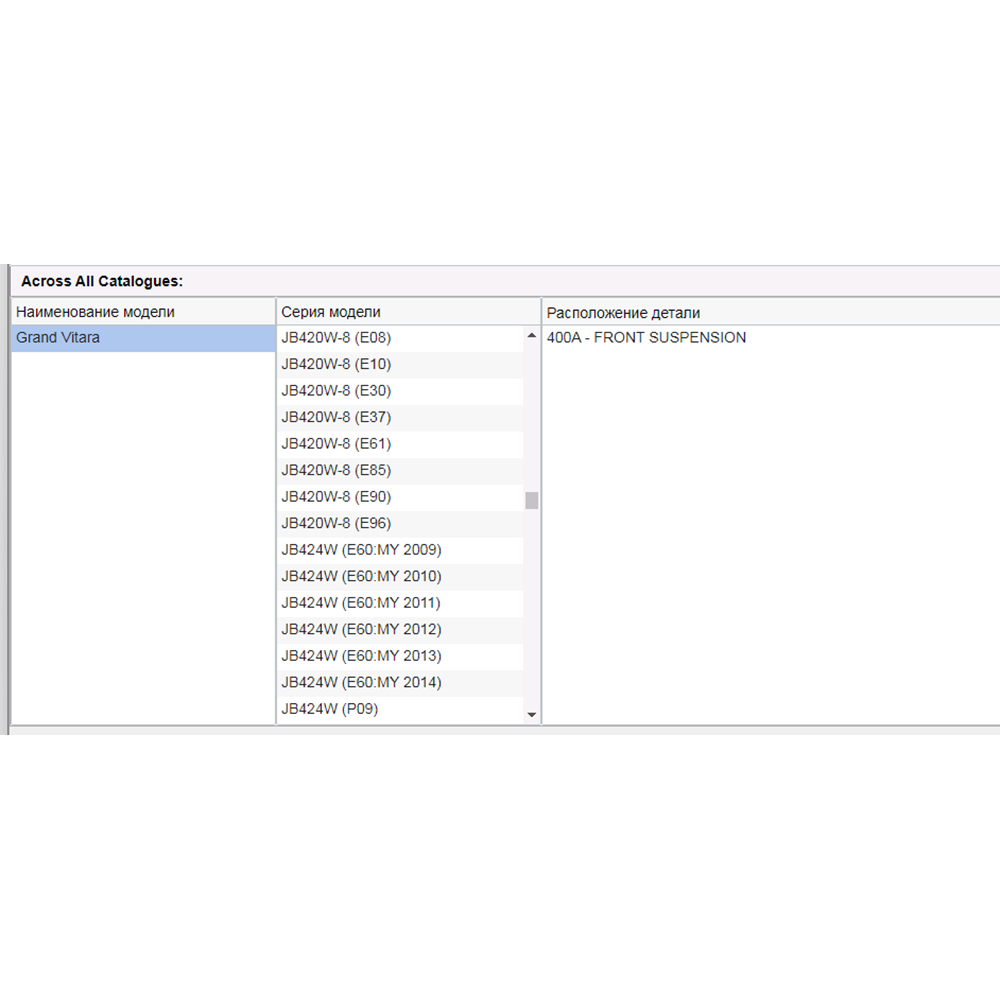Viewport: 1000px width, 1000px height.
Task: Pick the JB420W-8 (E61) entry
Action: (336, 444)
